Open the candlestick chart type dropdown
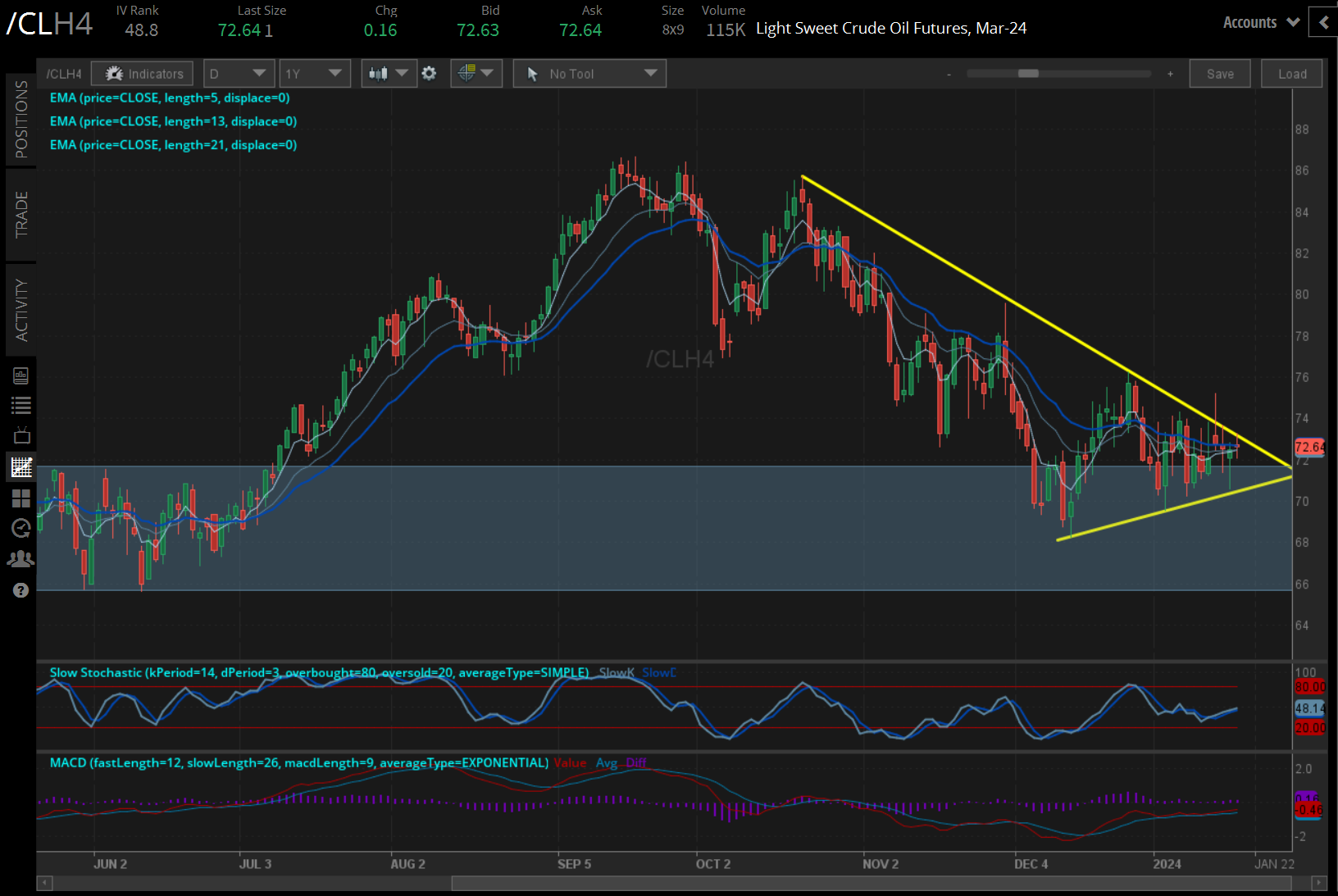 388,74
